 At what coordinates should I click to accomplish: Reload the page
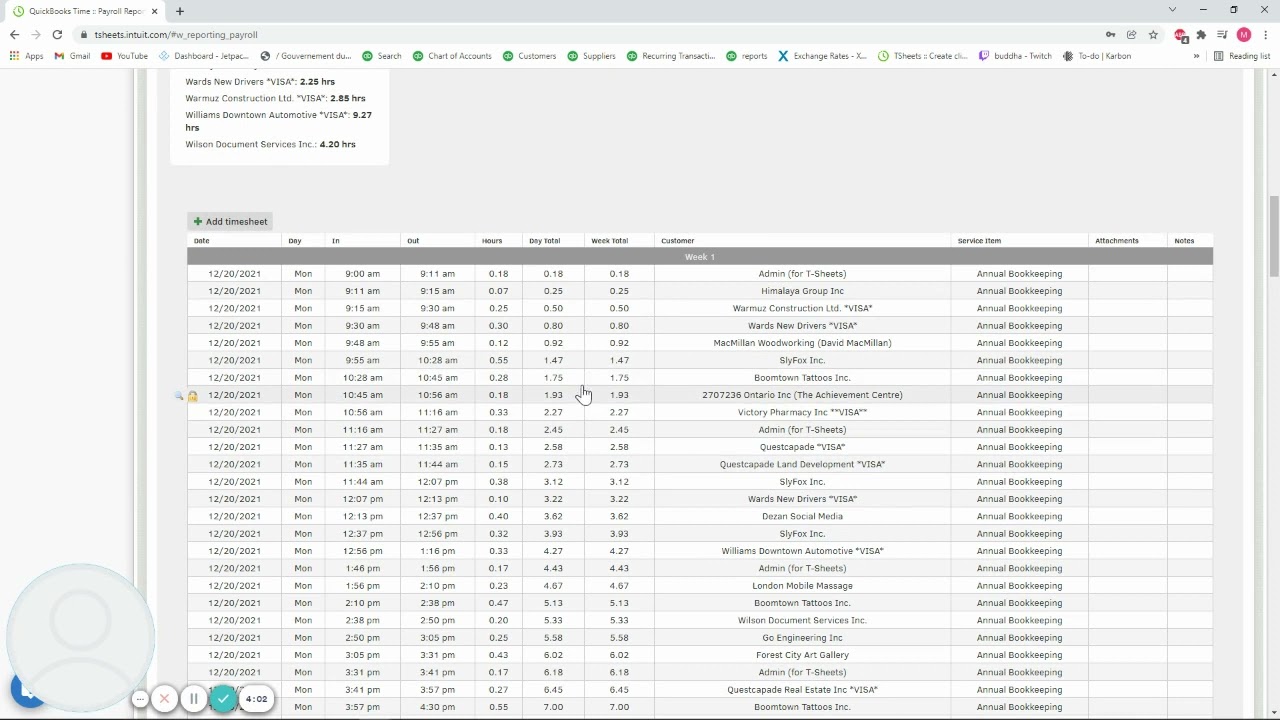(x=57, y=34)
